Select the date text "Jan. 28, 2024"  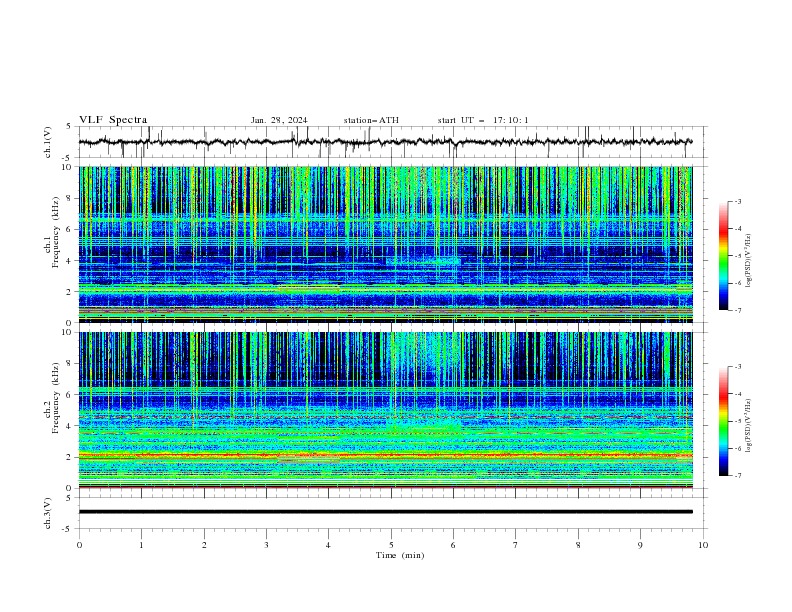tap(279, 120)
